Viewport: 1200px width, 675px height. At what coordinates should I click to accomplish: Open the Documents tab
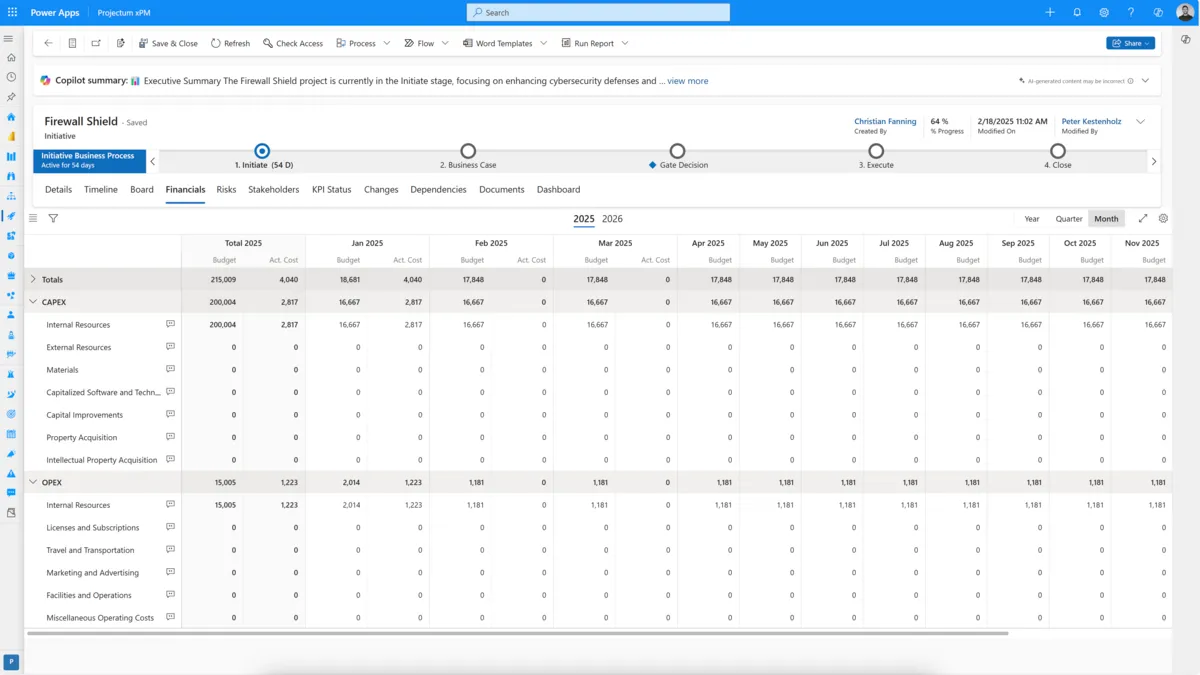pos(502,189)
